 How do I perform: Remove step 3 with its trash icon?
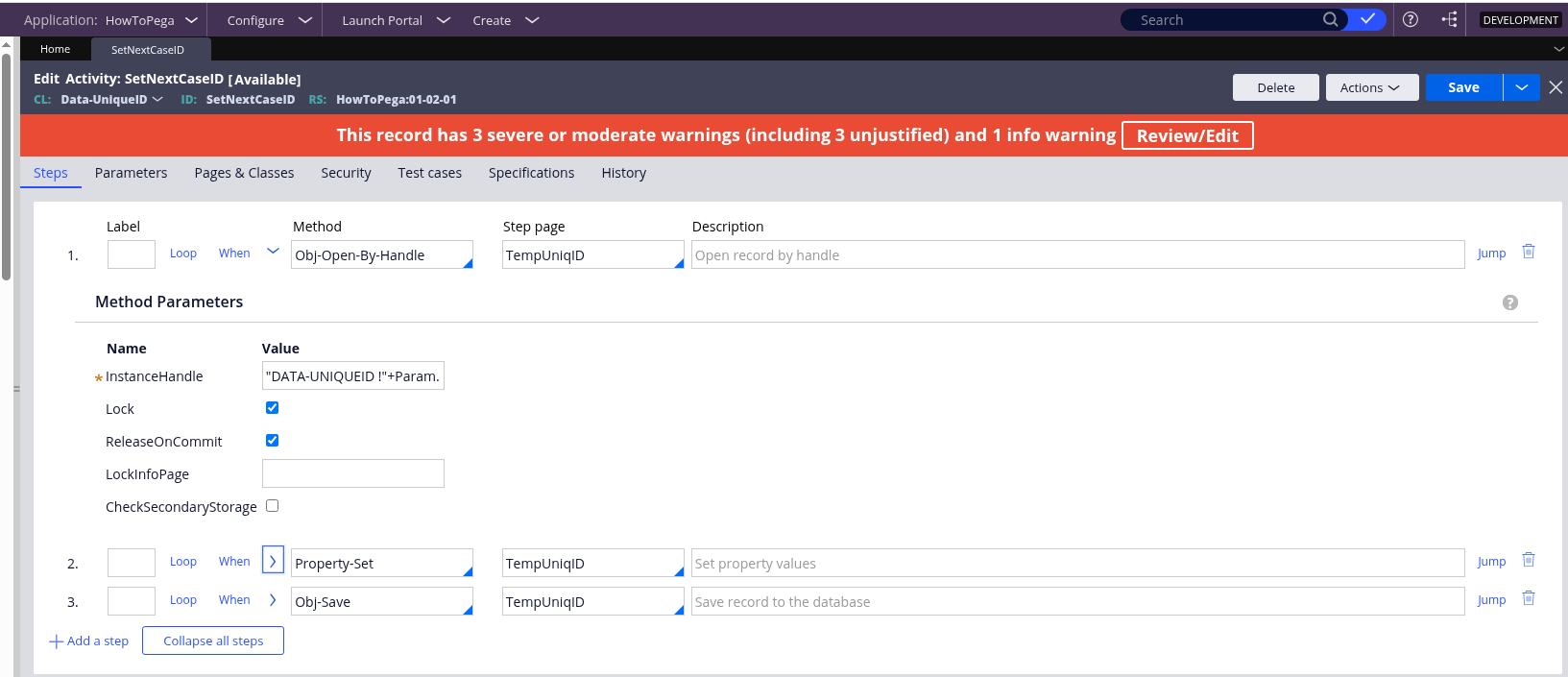coord(1529,598)
